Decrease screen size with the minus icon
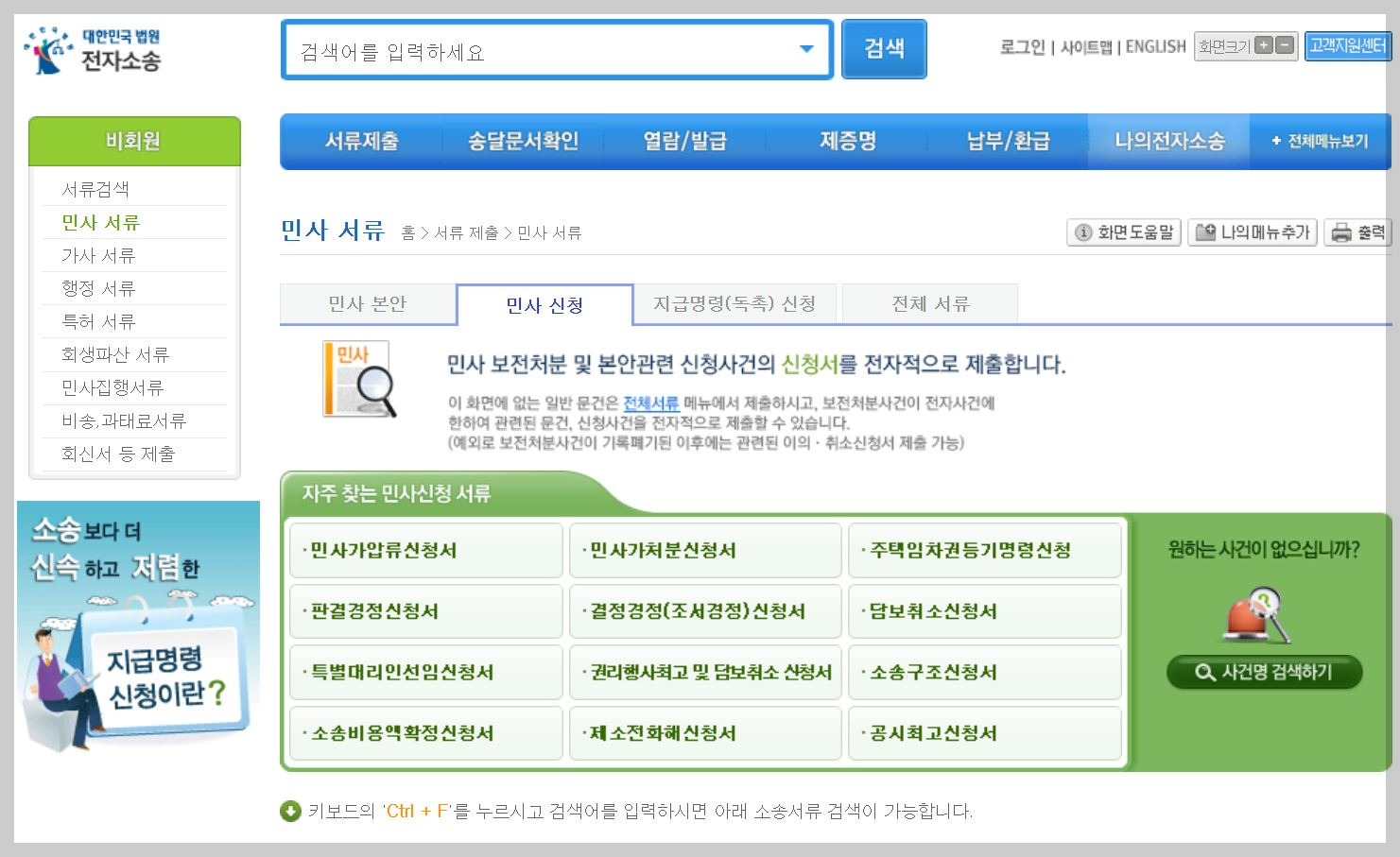Viewport: 1400px width, 857px height. pyautogui.click(x=1284, y=45)
